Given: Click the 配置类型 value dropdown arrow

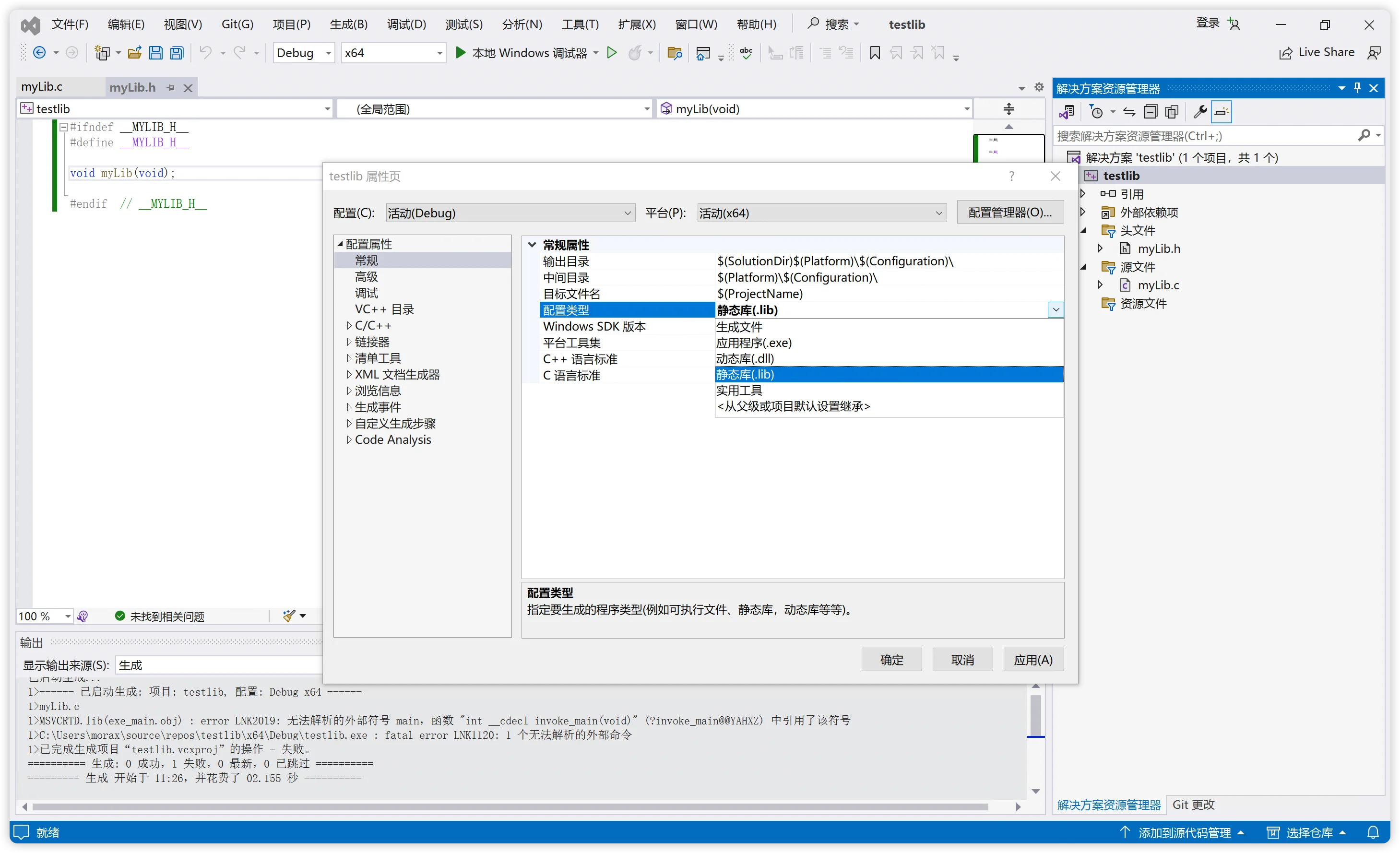Looking at the screenshot, I should (1056, 310).
